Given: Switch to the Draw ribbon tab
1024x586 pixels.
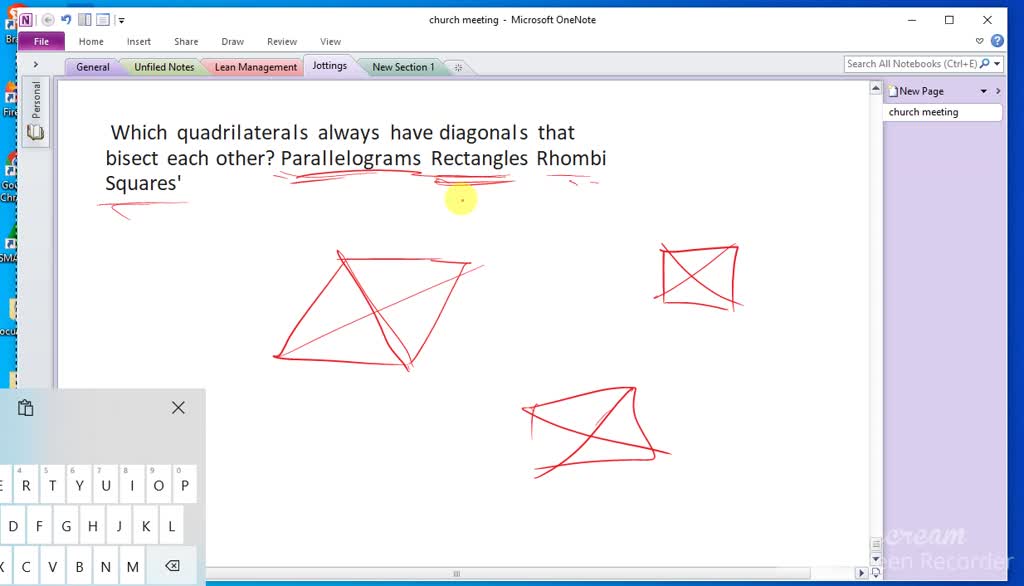Looking at the screenshot, I should pos(232,41).
